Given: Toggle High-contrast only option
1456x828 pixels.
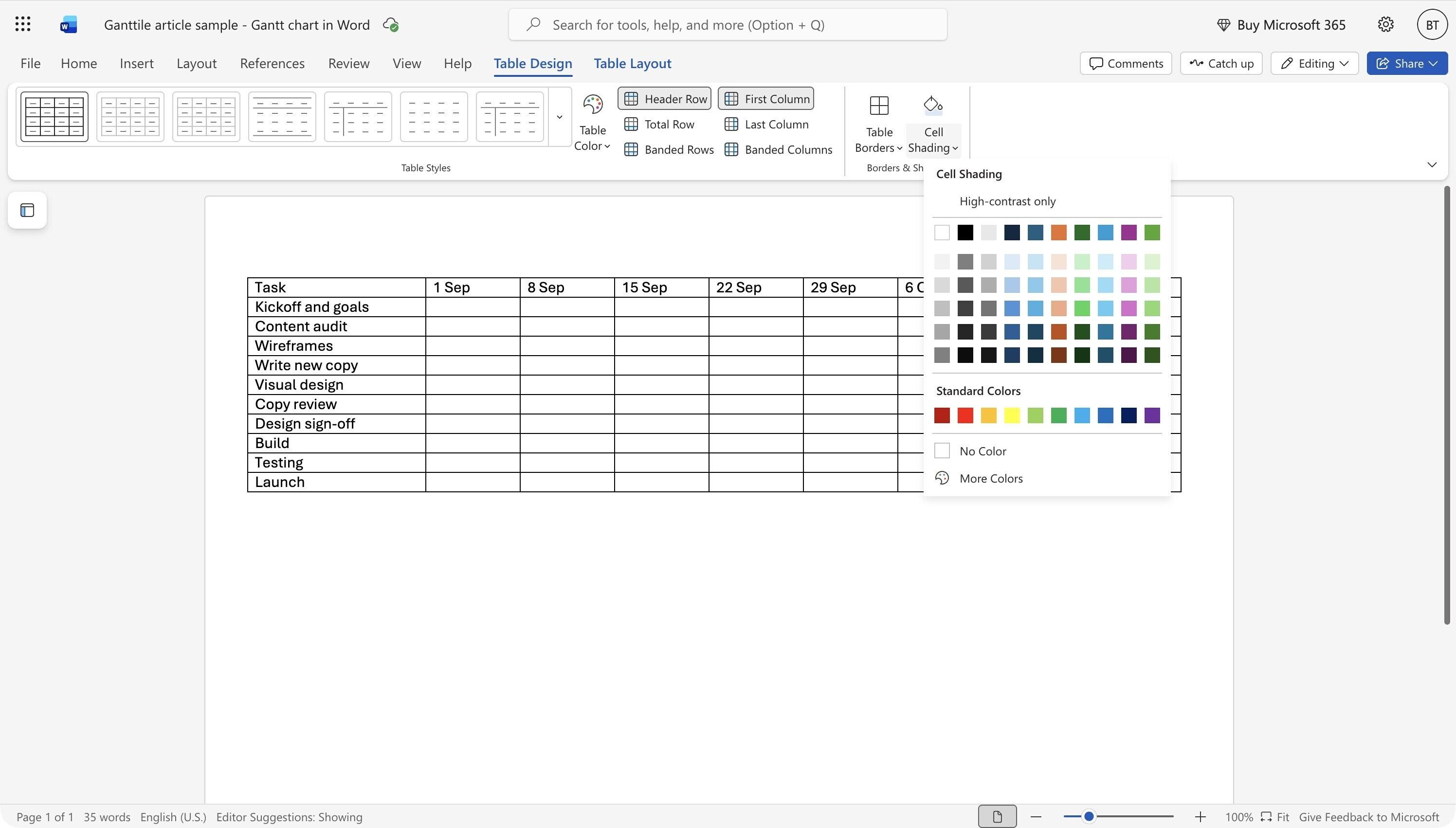Looking at the screenshot, I should (1046, 201).
